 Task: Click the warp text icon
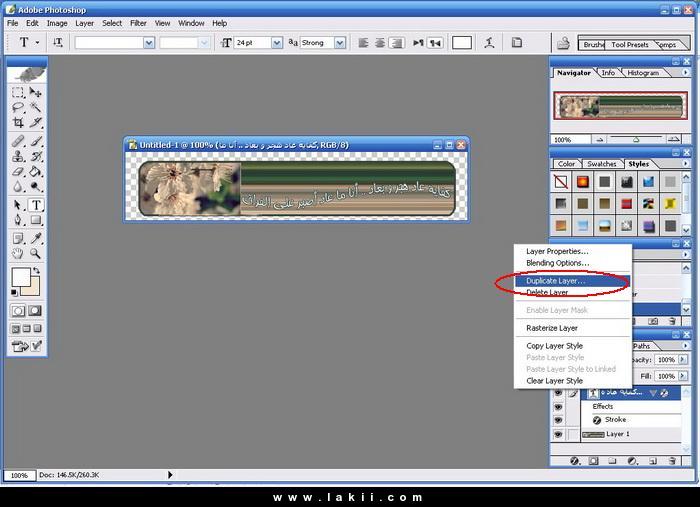coord(489,43)
